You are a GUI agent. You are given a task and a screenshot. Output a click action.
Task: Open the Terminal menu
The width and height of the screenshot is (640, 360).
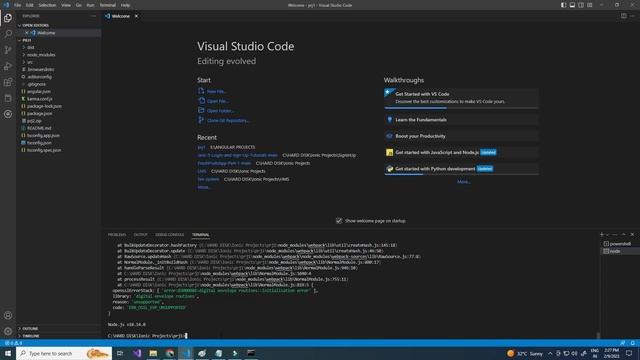coord(107,5)
